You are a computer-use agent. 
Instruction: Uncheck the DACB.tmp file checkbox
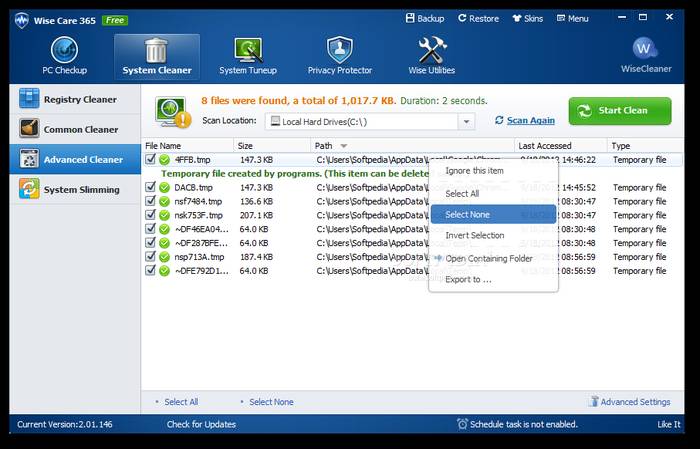(151, 187)
